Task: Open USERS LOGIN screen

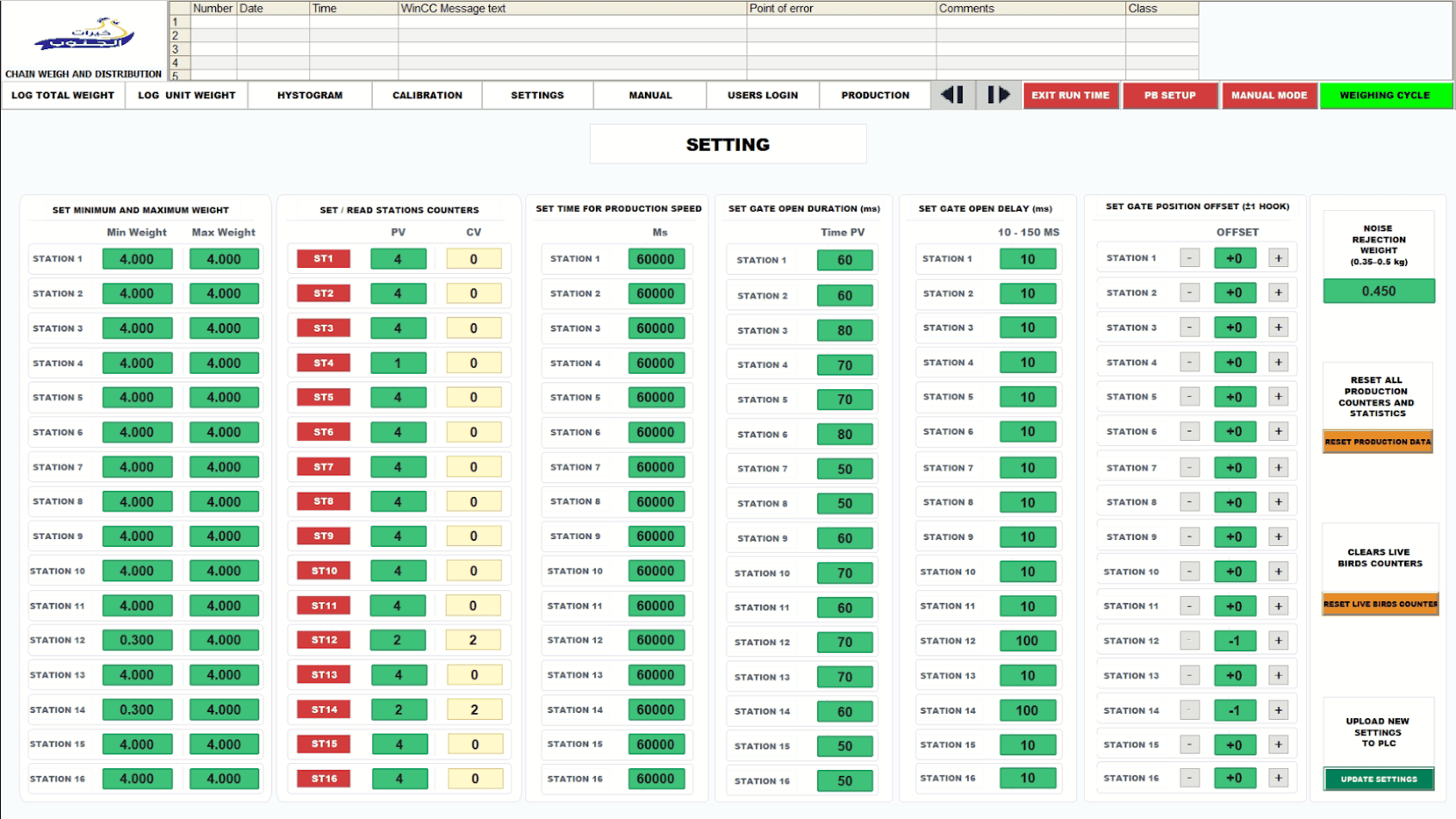Action: (x=763, y=96)
